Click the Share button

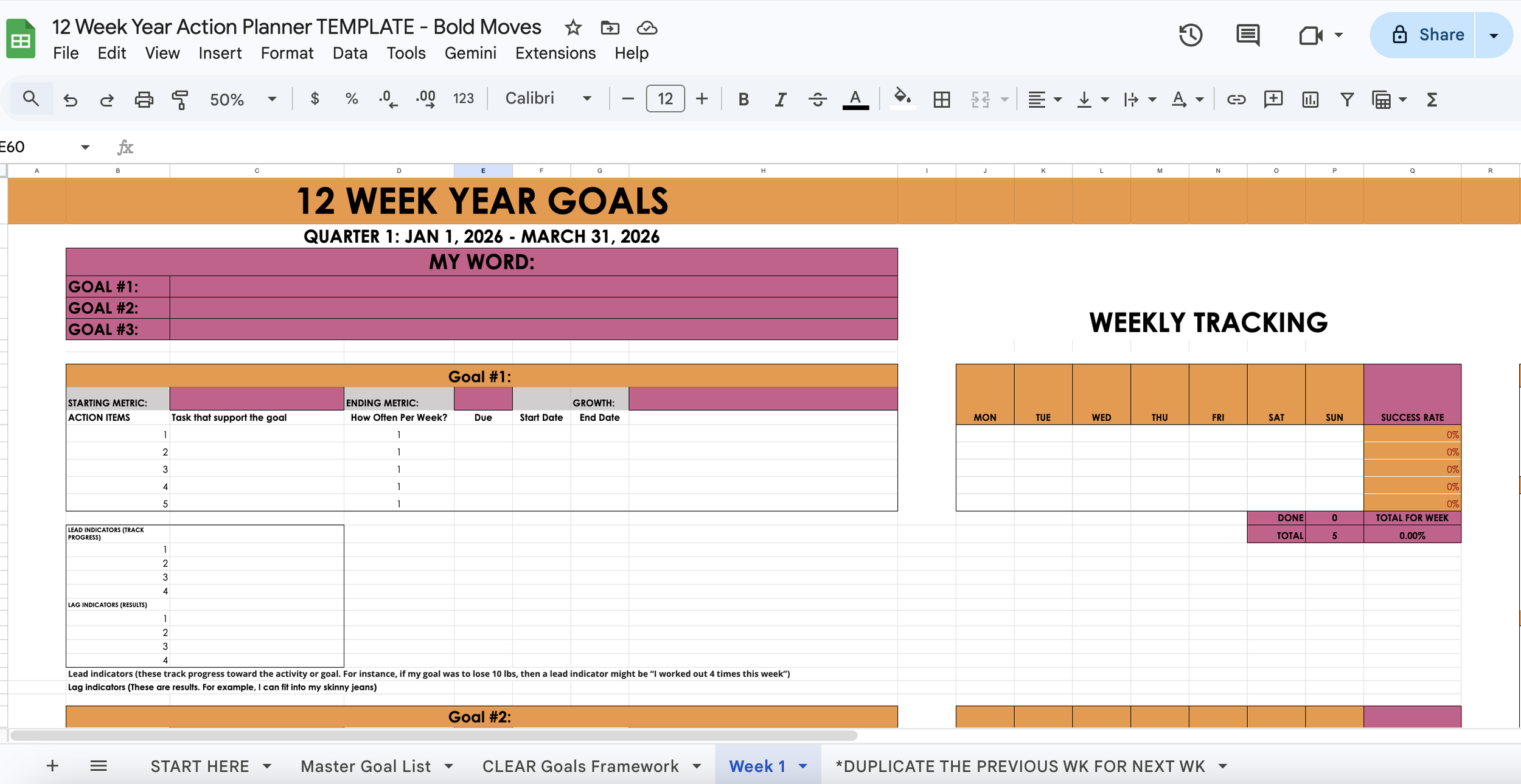point(1442,34)
